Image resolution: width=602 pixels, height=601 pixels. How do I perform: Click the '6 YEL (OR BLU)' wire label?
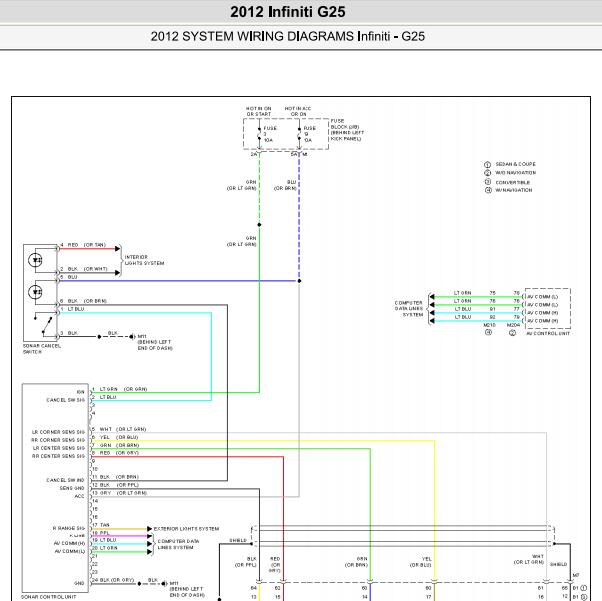click(115, 437)
